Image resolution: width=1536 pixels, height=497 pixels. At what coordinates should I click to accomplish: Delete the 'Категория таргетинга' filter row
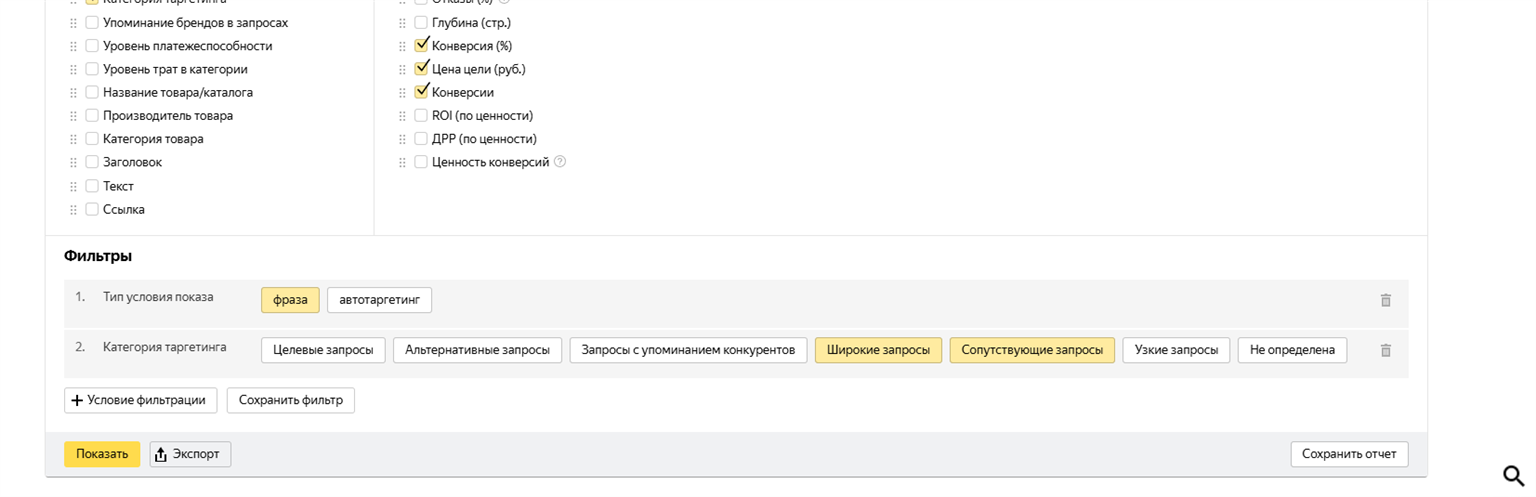[x=1385, y=350]
